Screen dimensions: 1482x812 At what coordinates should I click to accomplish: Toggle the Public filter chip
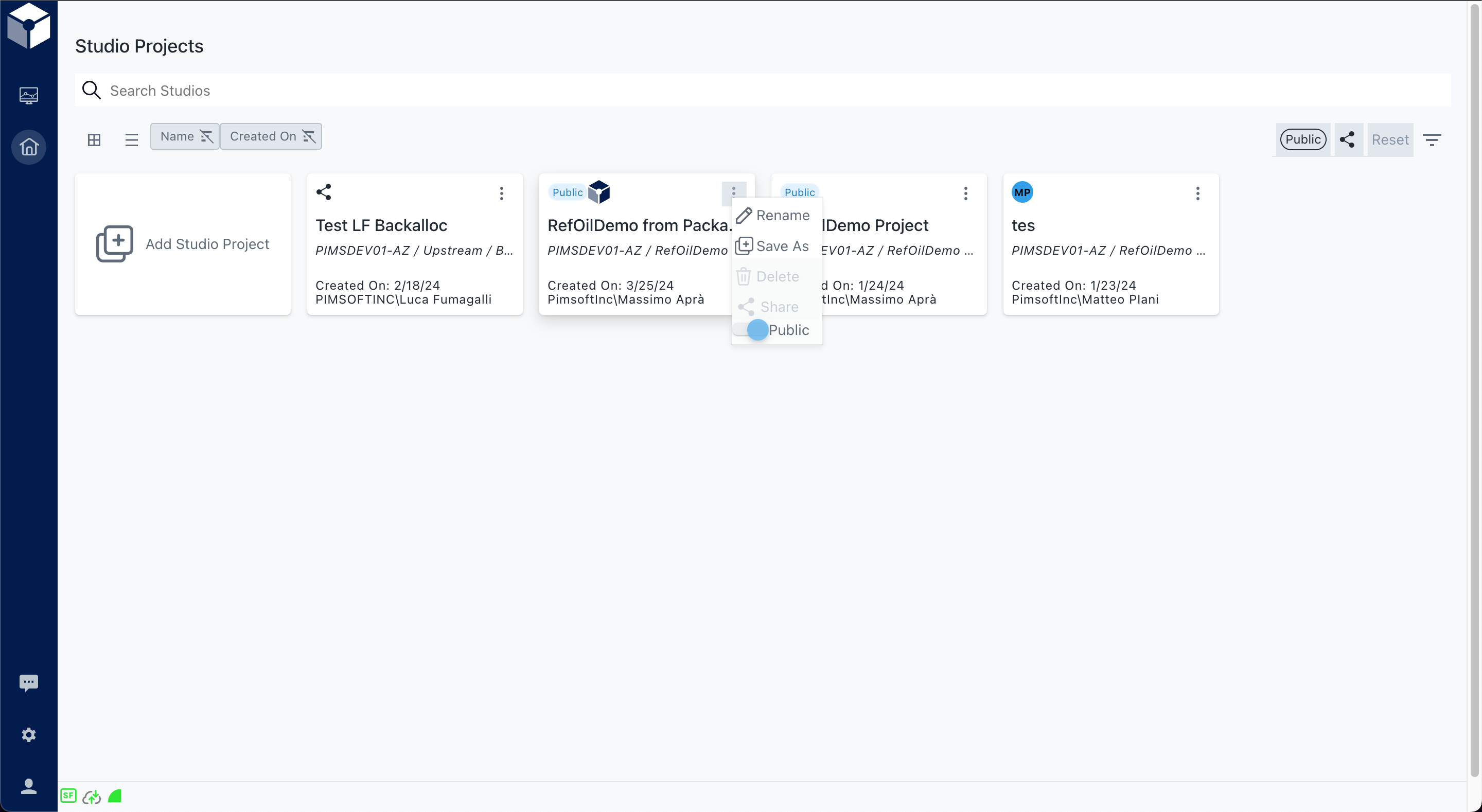pyautogui.click(x=1302, y=139)
